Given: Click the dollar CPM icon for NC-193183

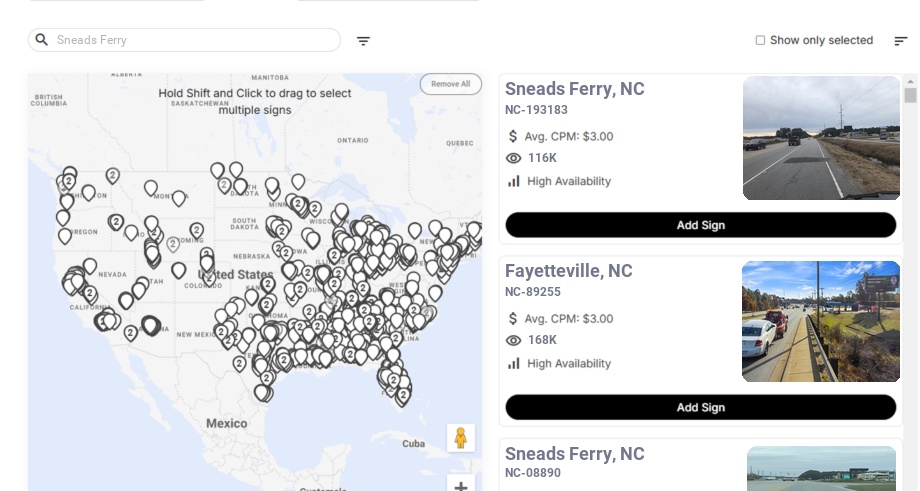Looking at the screenshot, I should tap(513, 136).
